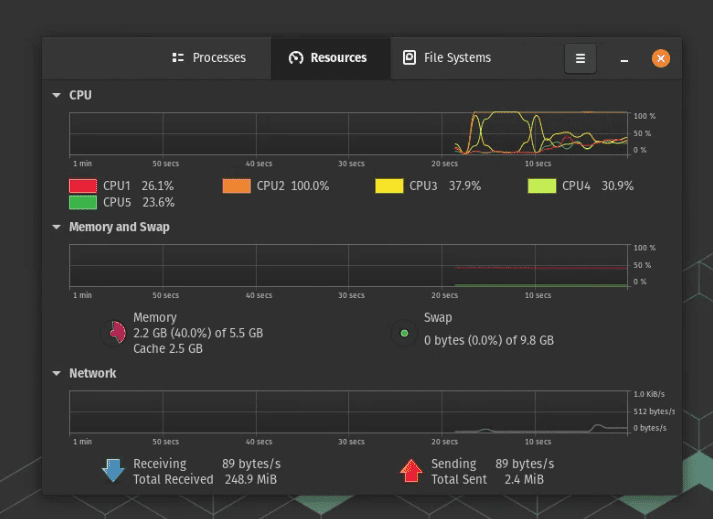713x519 pixels.
Task: Click the Memory pie chart color icon
Action: click(114, 333)
